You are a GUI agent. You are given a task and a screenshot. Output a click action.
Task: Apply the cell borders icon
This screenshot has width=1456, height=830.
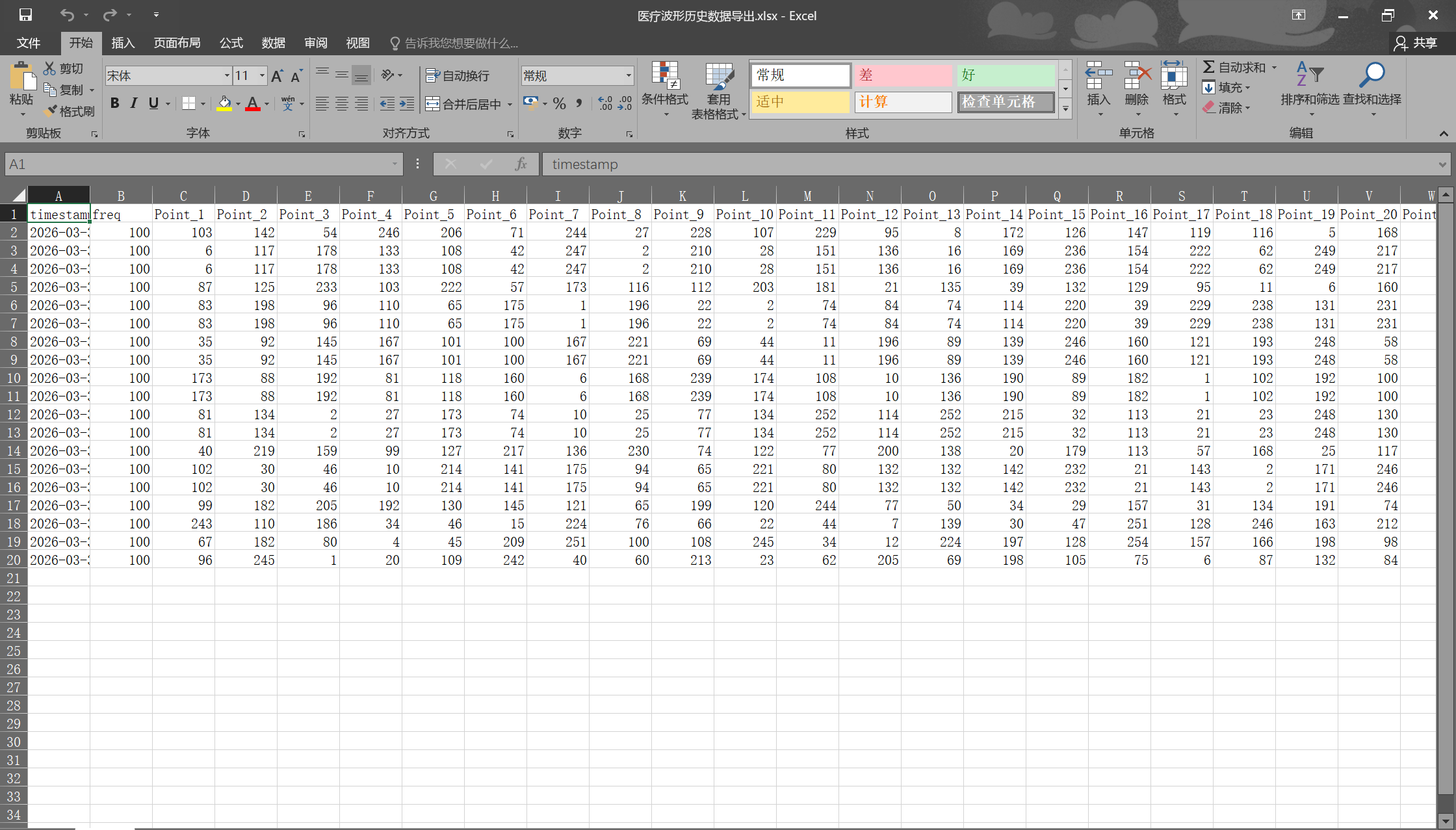click(x=188, y=103)
